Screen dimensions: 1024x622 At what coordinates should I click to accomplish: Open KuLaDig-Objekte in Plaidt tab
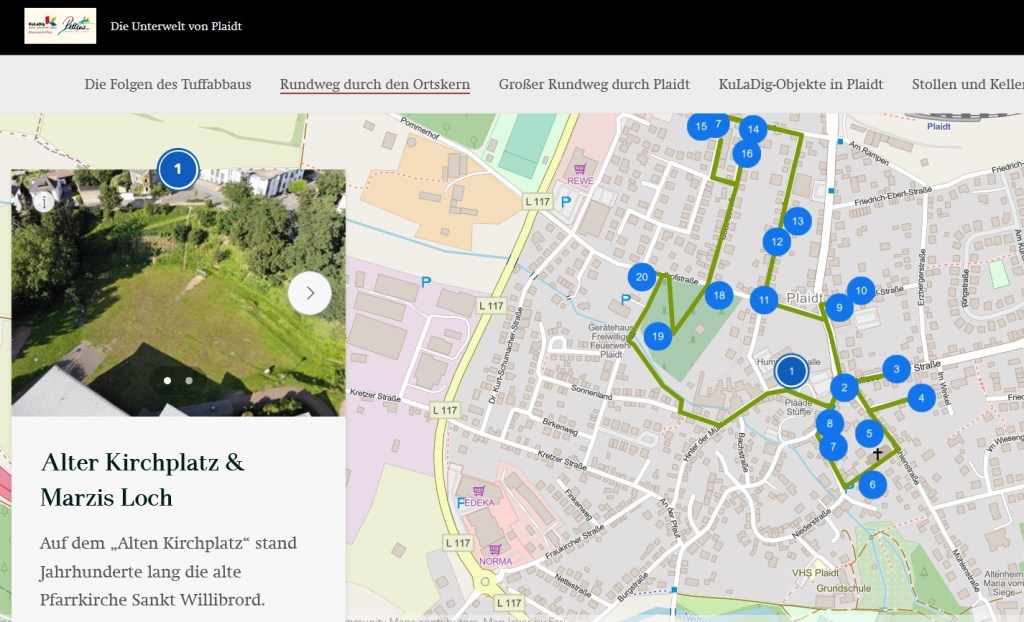(800, 84)
